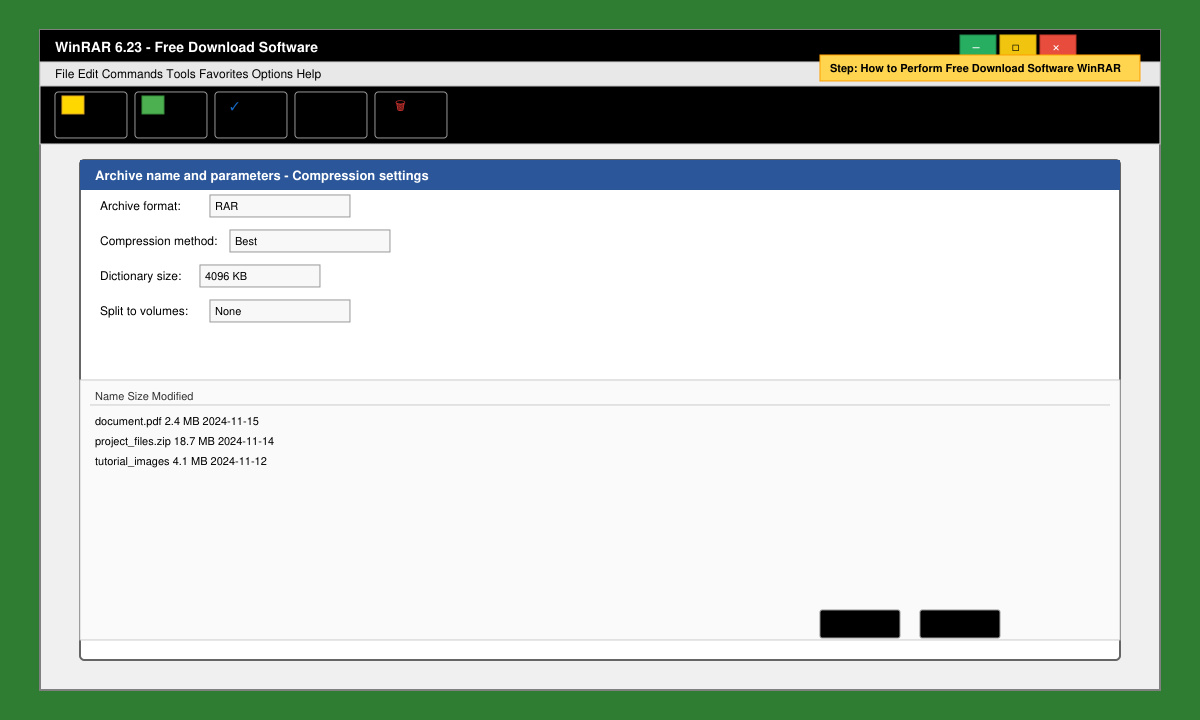Open the Dictionary size 4096 KB dropdown
Viewport: 1200px width, 720px height.
260,276
